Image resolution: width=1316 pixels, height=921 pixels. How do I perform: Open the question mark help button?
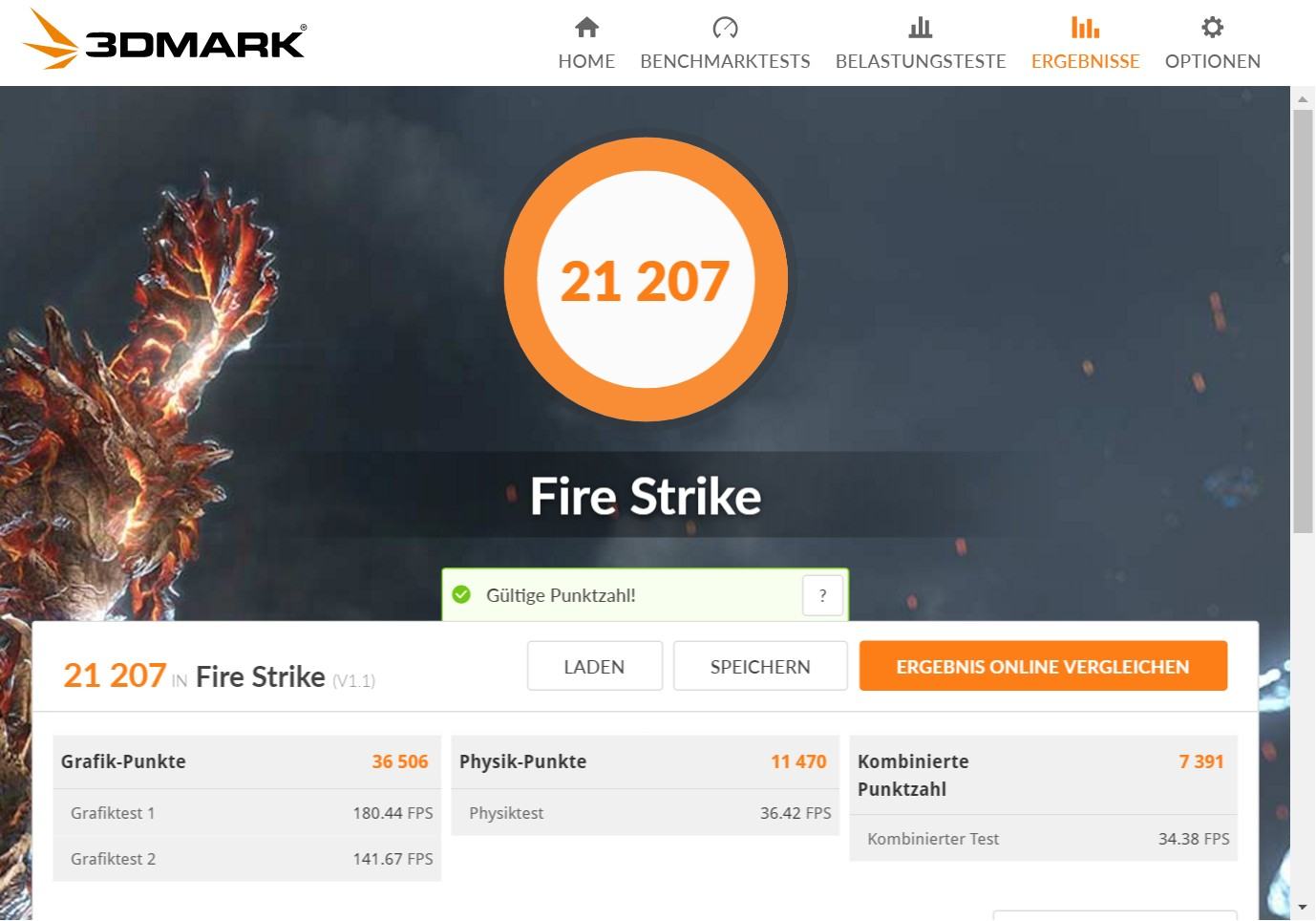click(822, 595)
